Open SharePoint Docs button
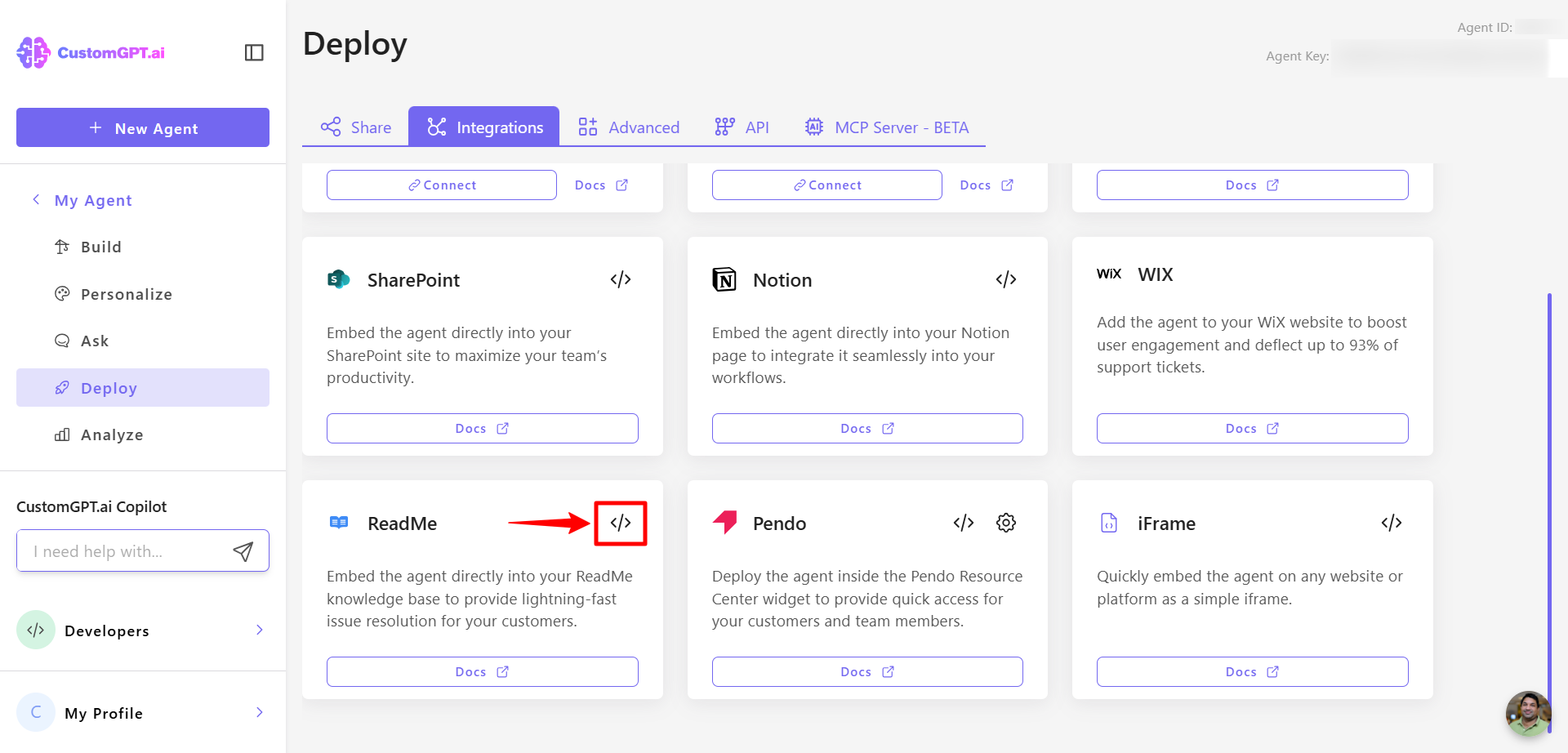The height and width of the screenshot is (753, 1568). (x=483, y=428)
